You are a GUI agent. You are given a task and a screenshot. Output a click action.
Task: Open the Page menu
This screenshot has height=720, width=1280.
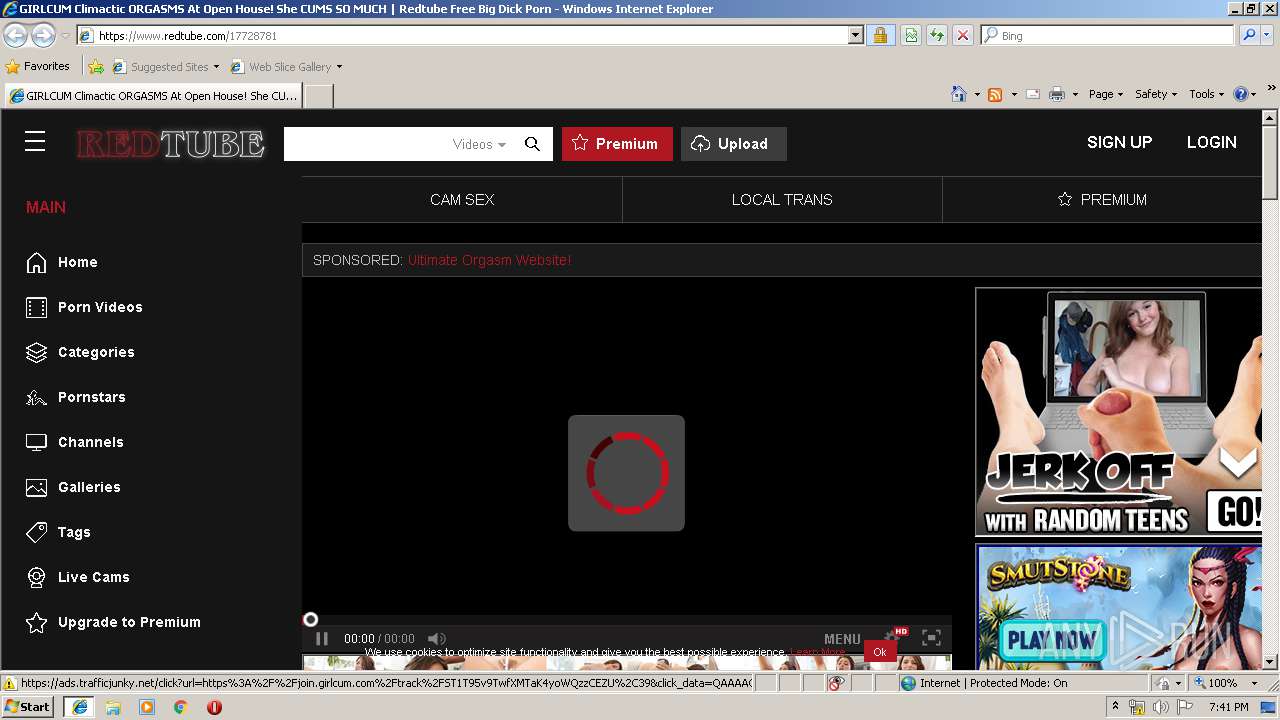(1106, 94)
